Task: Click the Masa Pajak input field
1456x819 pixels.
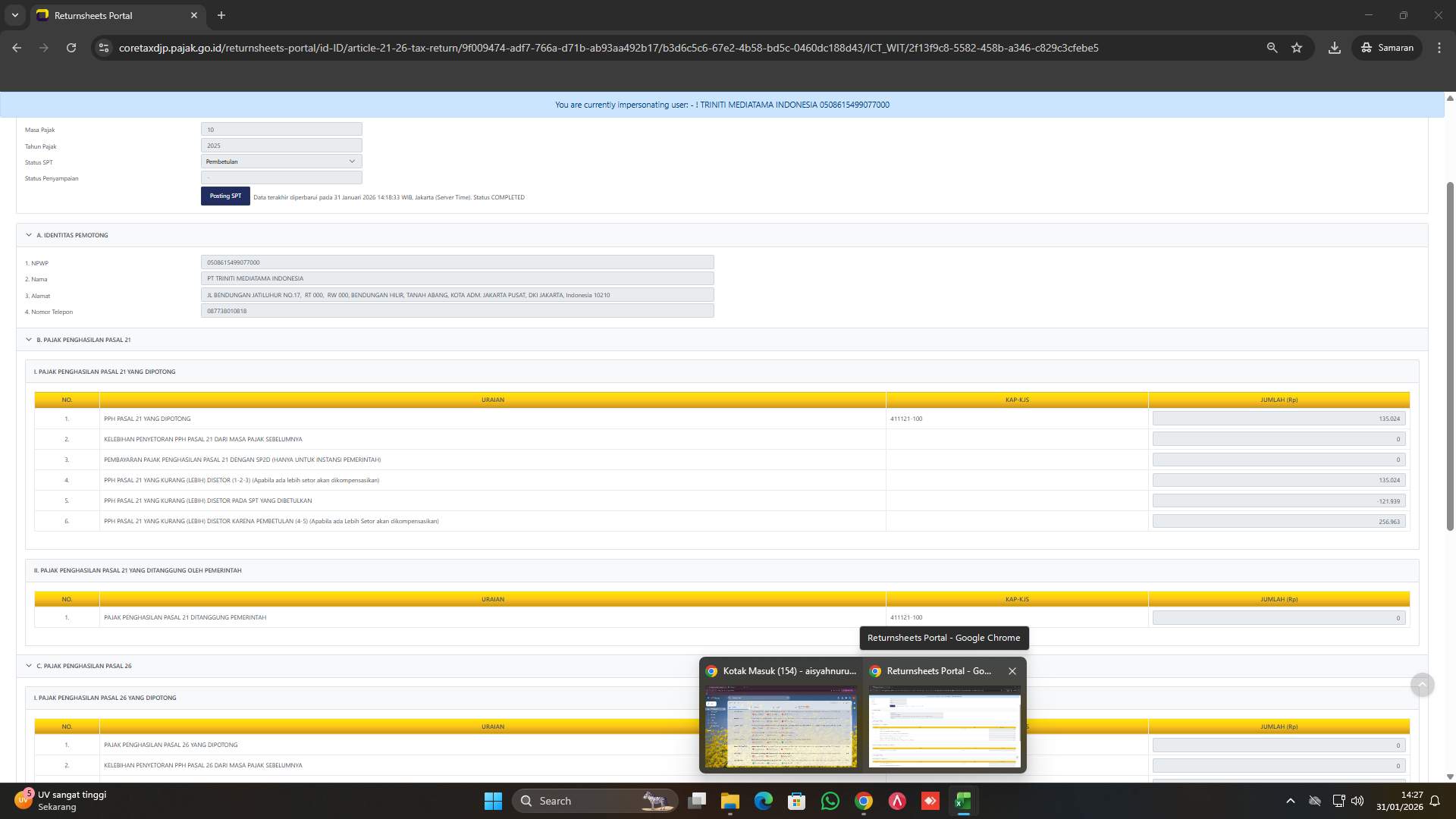Action: point(281,129)
